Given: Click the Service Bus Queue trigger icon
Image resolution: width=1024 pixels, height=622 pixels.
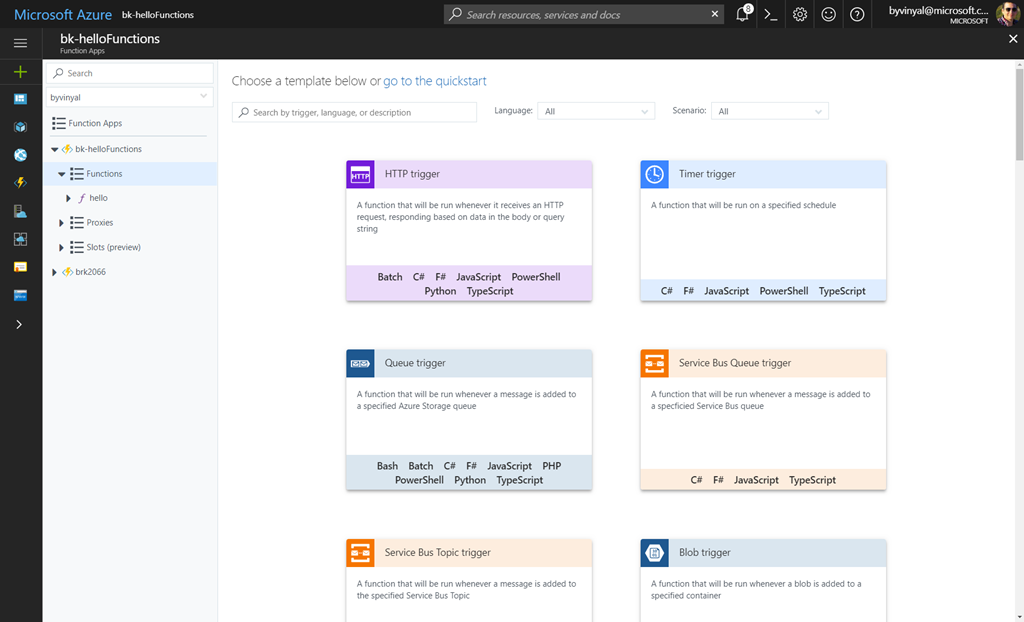Looking at the screenshot, I should point(654,363).
